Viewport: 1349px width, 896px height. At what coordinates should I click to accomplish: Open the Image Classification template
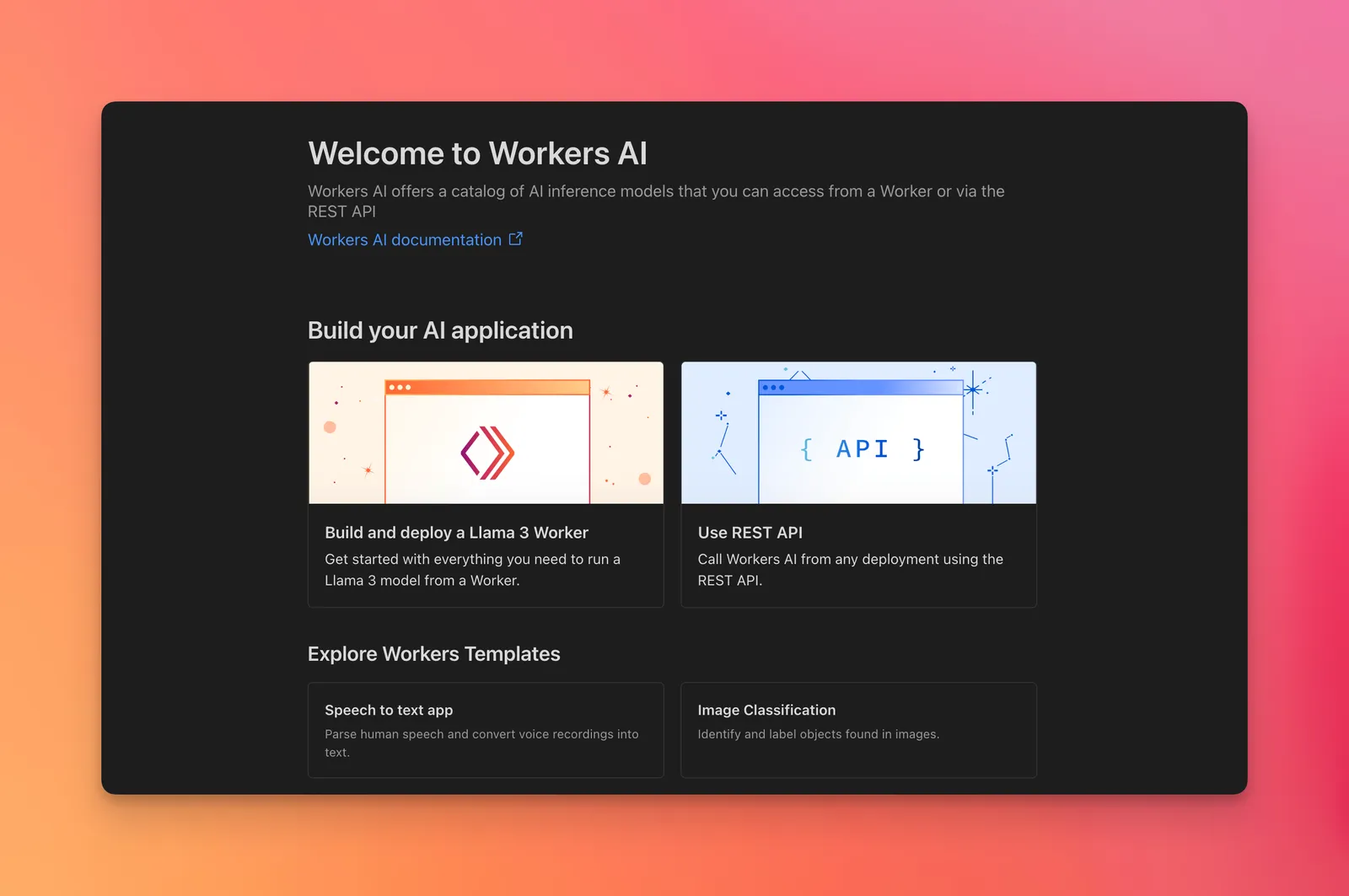[x=858, y=730]
